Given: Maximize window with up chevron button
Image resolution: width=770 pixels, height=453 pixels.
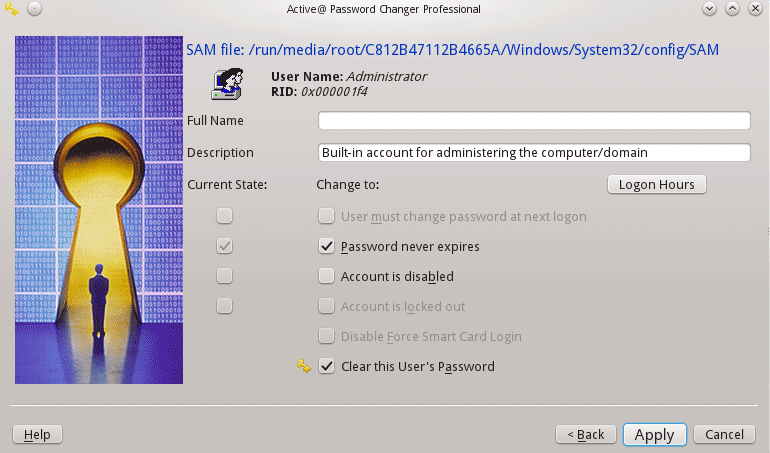Looking at the screenshot, I should coord(732,9).
